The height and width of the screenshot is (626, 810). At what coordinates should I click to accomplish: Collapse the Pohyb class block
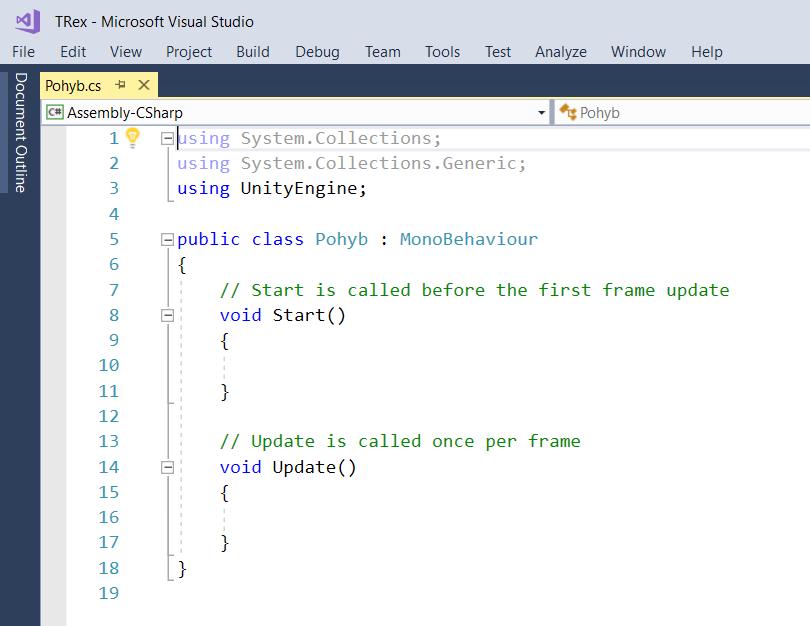tap(167, 240)
